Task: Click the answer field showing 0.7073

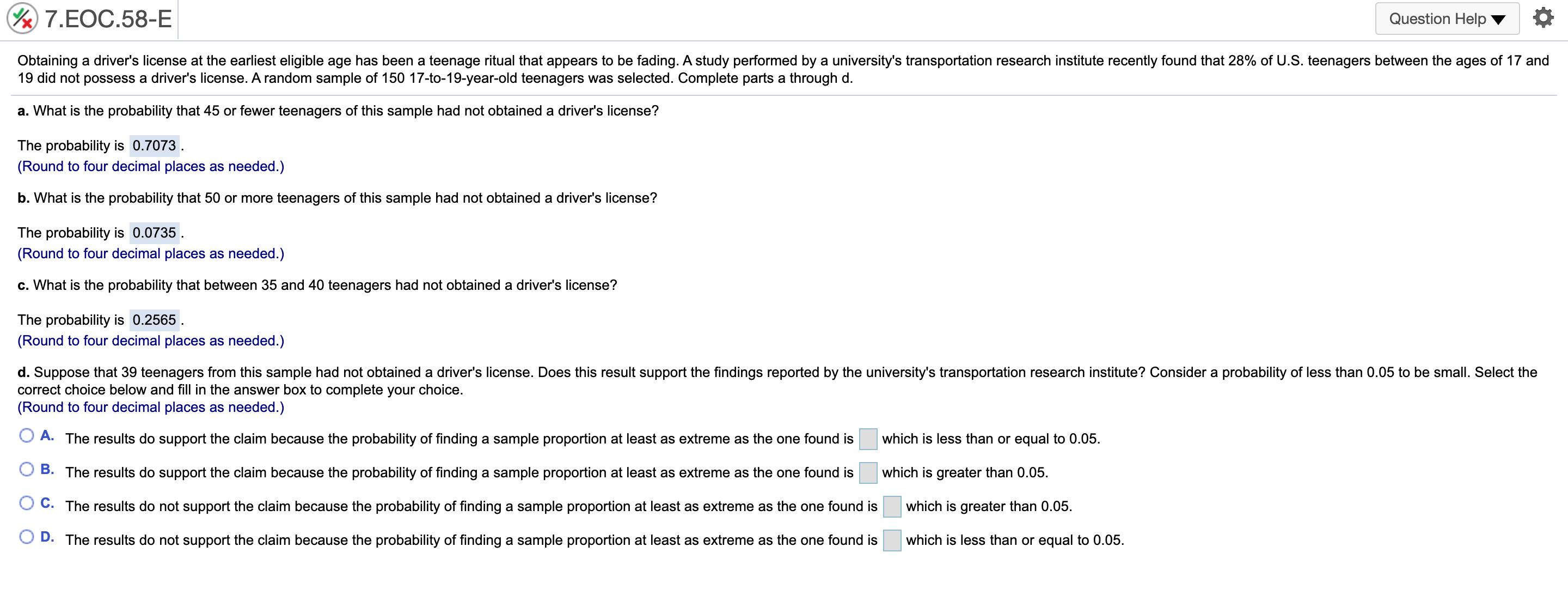Action: (x=154, y=145)
